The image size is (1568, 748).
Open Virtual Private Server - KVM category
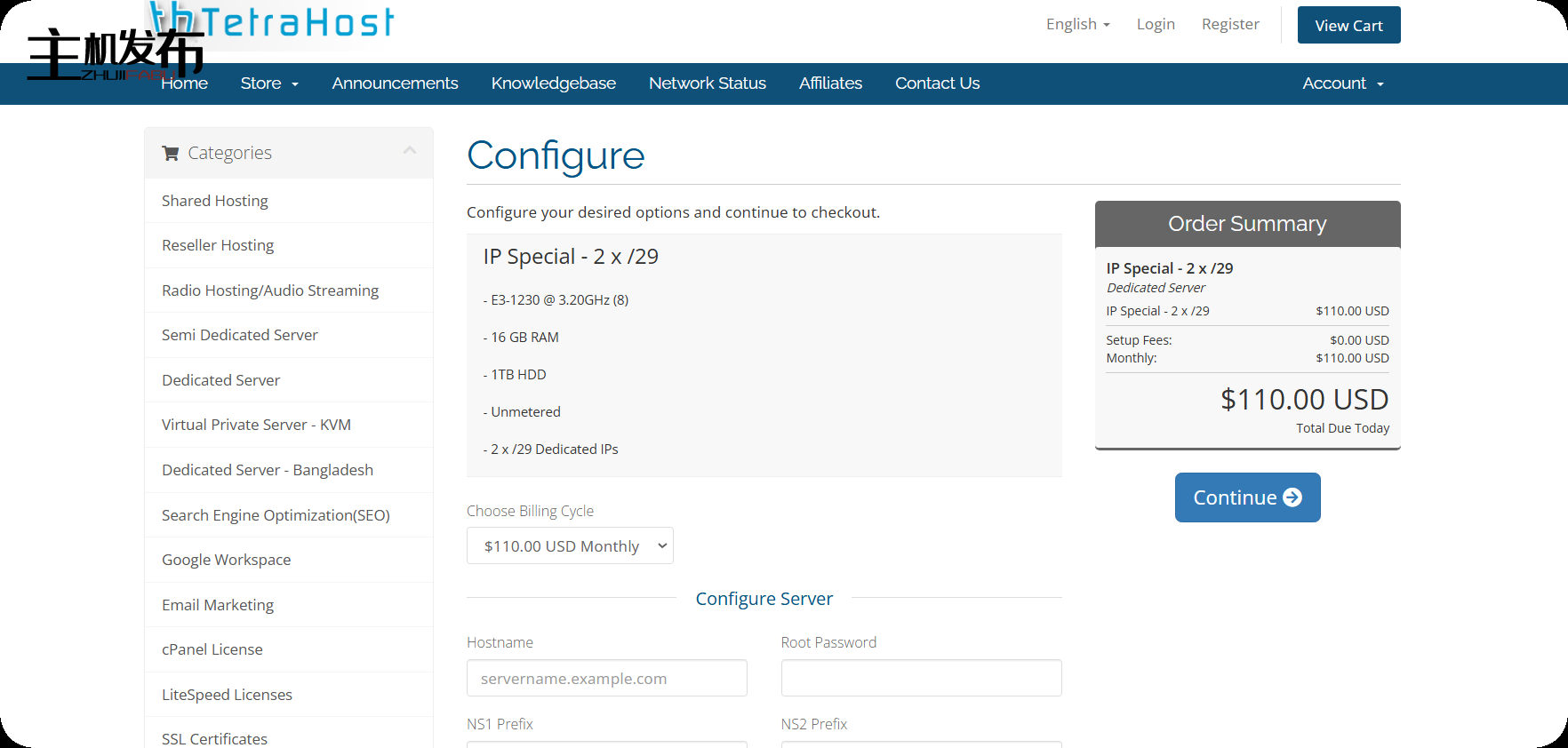[x=256, y=425]
